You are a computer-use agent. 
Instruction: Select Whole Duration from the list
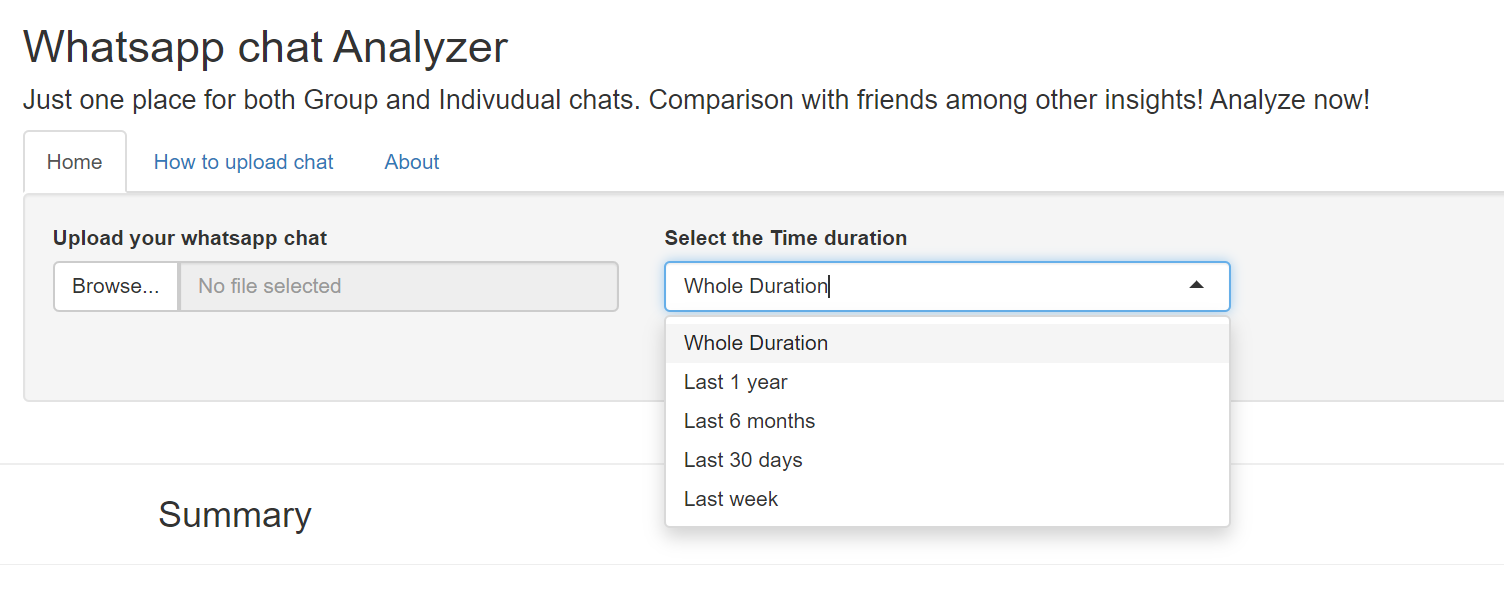click(x=756, y=343)
